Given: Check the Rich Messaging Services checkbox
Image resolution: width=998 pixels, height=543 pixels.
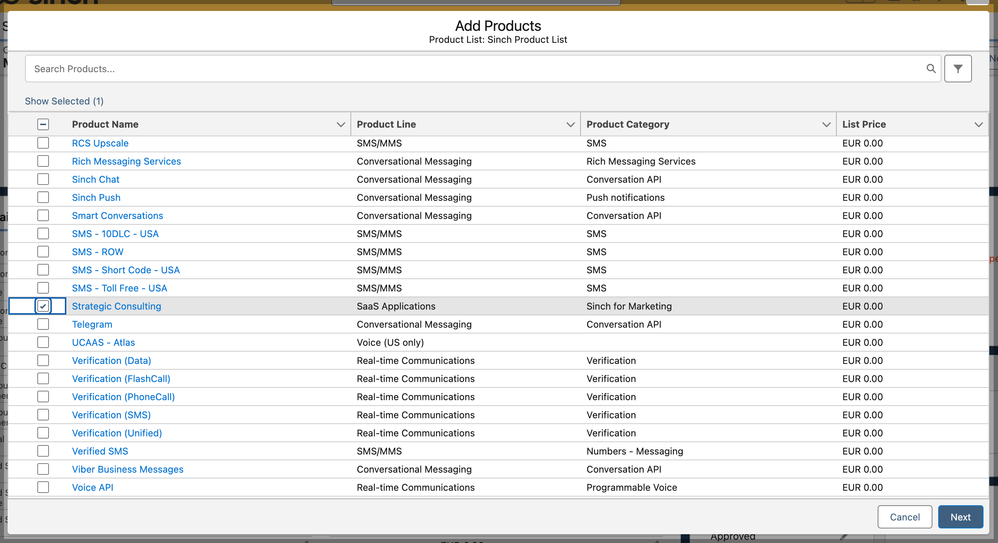Looking at the screenshot, I should pos(43,161).
